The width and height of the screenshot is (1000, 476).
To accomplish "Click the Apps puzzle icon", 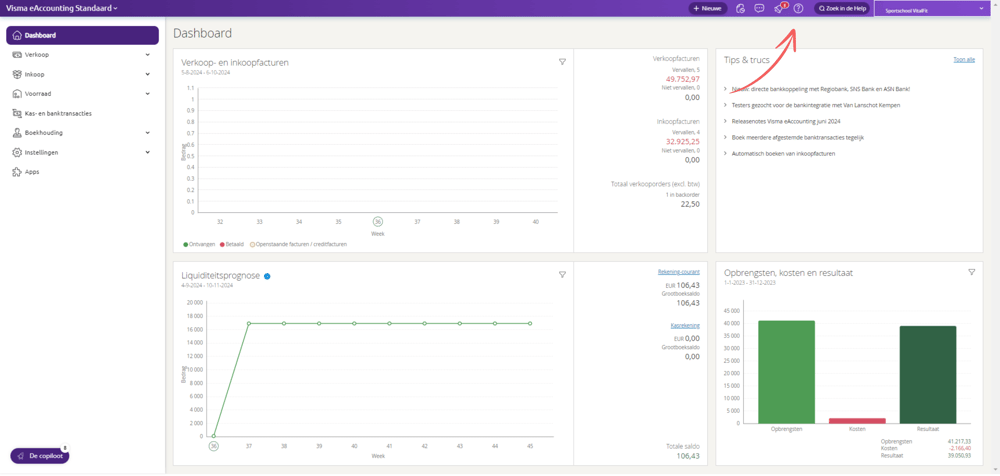I will pyautogui.click(x=17, y=172).
